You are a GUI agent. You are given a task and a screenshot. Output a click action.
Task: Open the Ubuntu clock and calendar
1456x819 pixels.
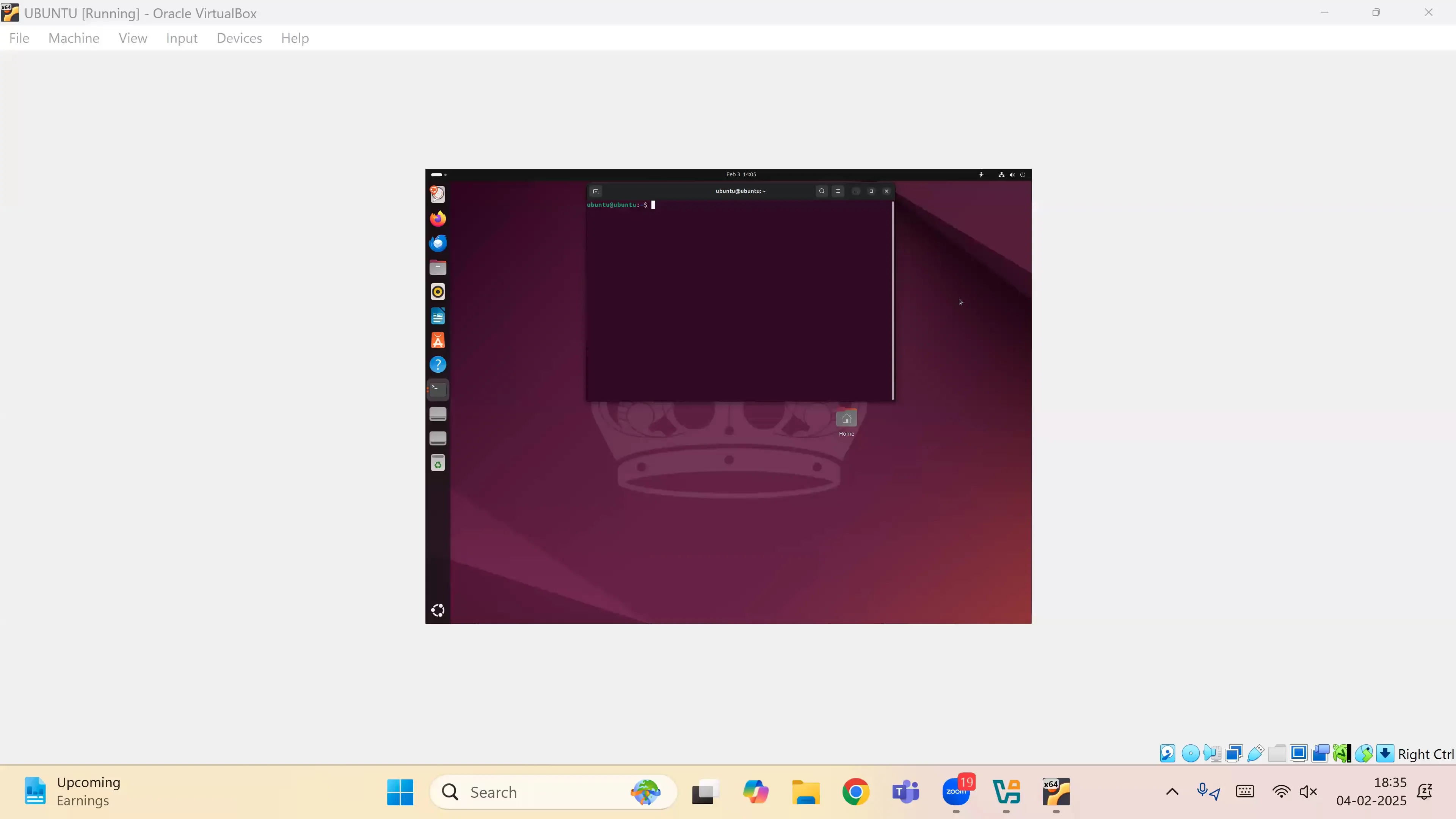click(x=741, y=175)
